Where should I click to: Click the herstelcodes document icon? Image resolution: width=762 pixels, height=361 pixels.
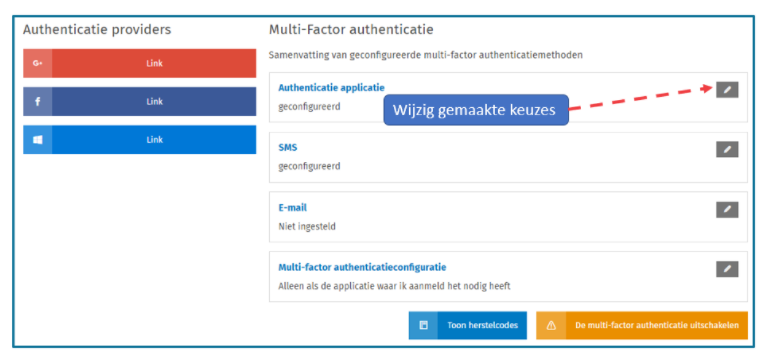click(423, 326)
